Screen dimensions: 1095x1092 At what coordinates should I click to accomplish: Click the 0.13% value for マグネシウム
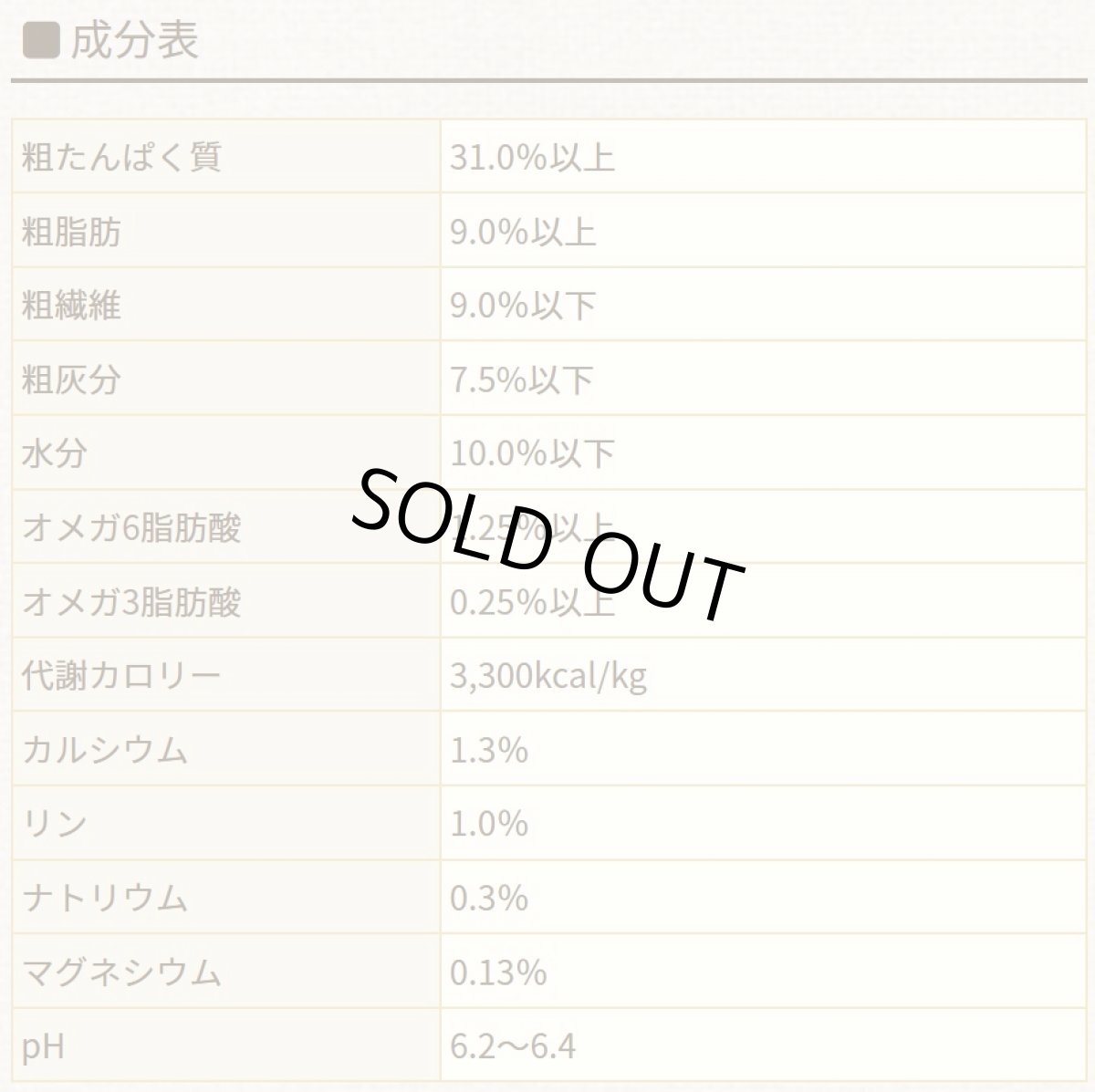point(498,972)
